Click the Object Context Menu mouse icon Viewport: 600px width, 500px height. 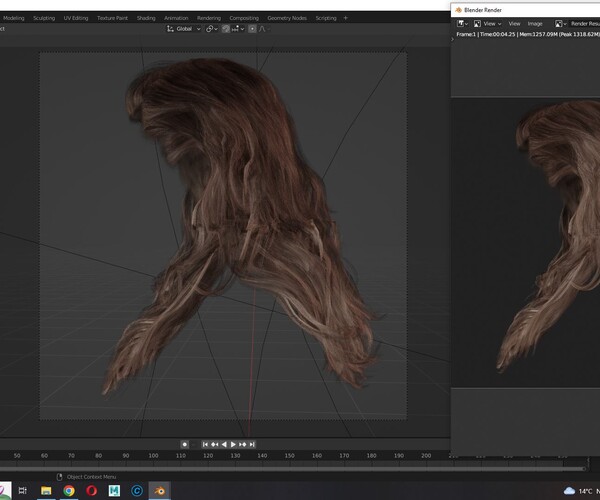pos(59,477)
